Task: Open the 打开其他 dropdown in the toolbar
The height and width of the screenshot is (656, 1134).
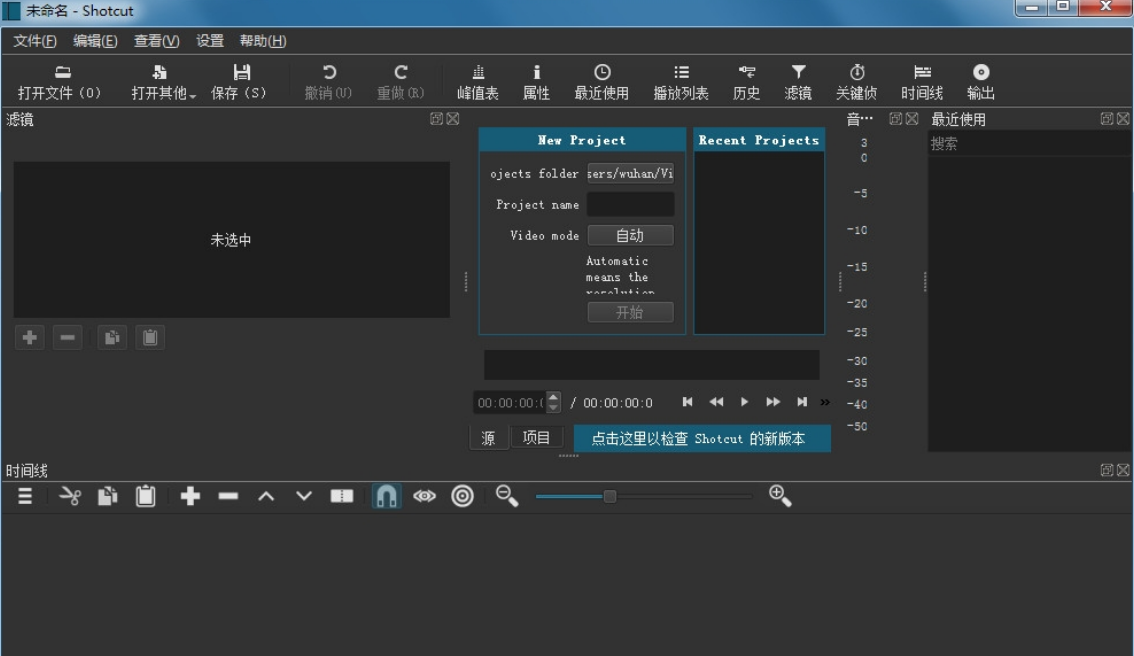Action: coord(163,82)
